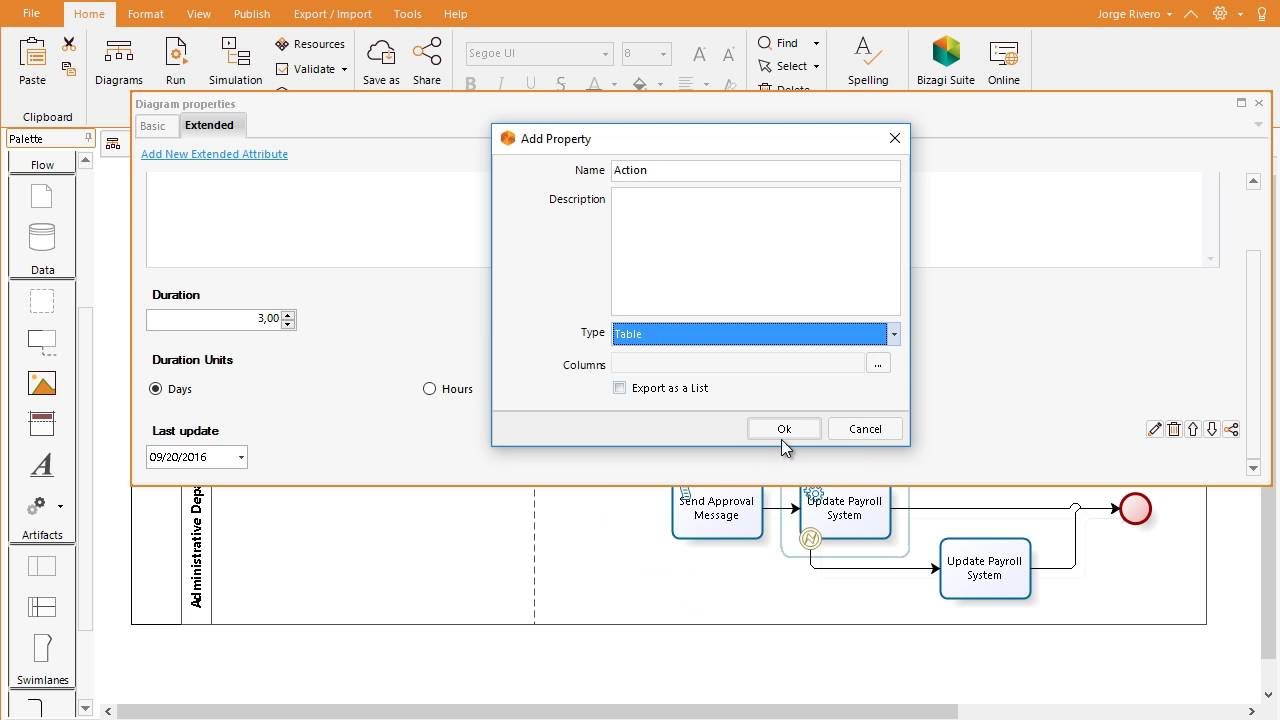This screenshot has height=720, width=1280.
Task: Move attribute down with arrow icon
Action: [x=1212, y=429]
